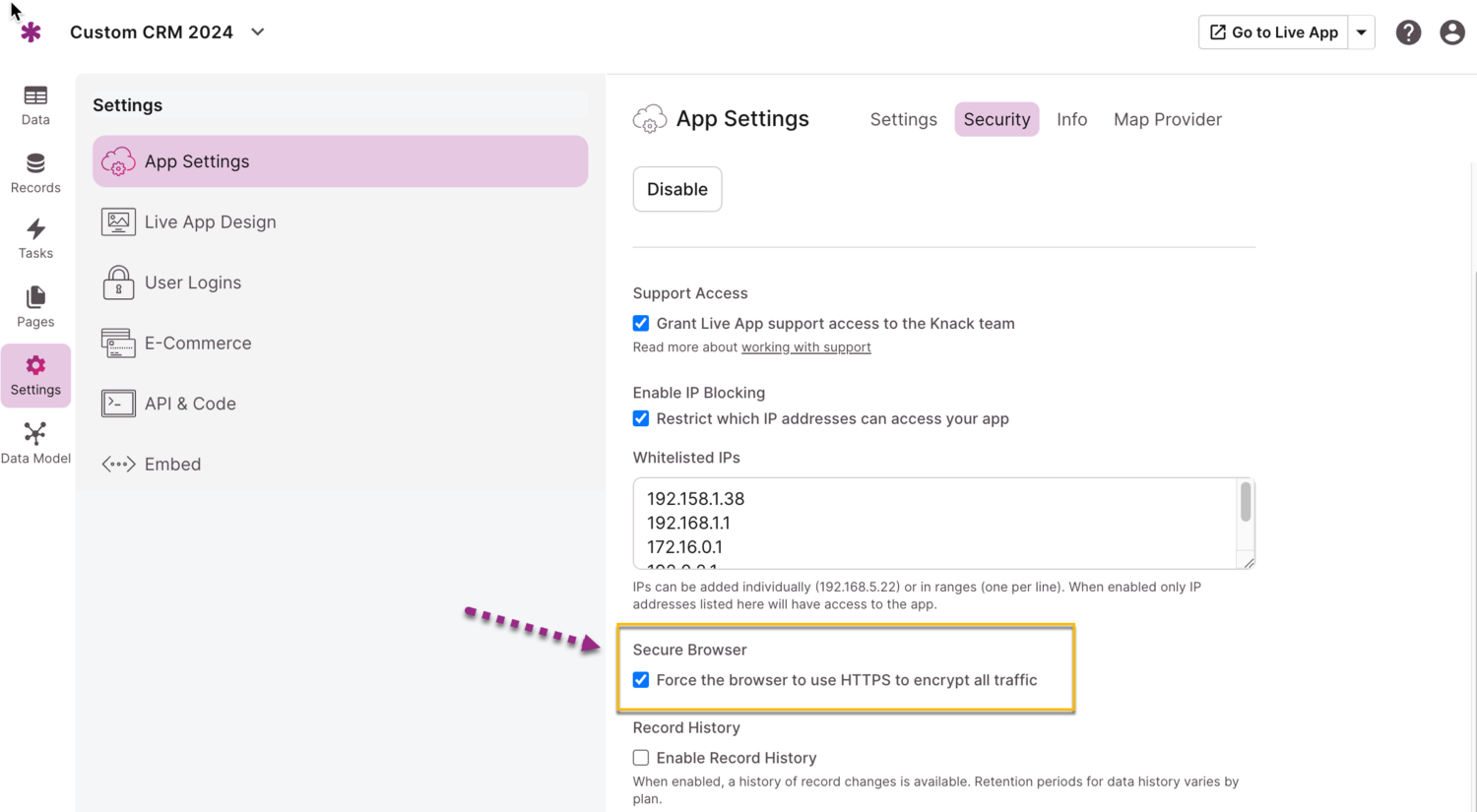Switch to the Info tab
The height and width of the screenshot is (812, 1477).
1071,119
